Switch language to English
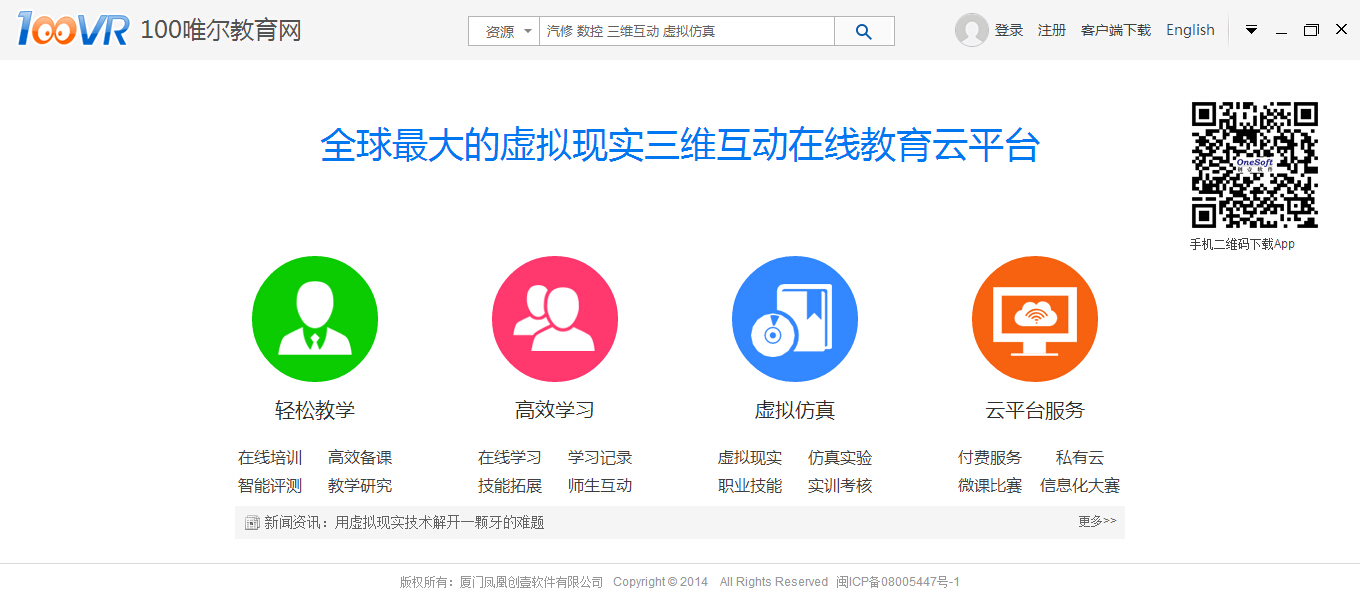 [x=1190, y=30]
